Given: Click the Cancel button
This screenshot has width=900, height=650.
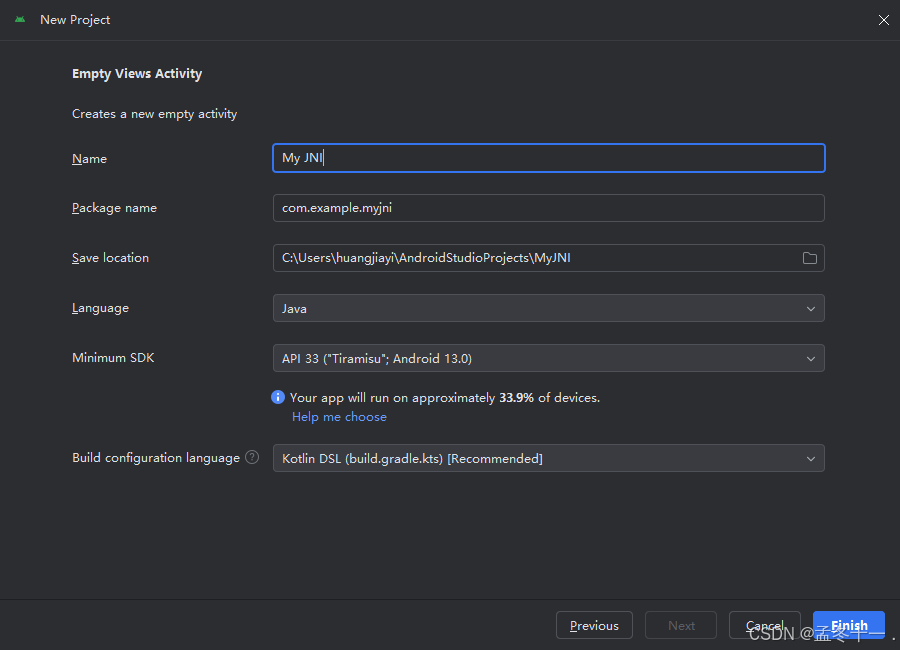Looking at the screenshot, I should [765, 625].
